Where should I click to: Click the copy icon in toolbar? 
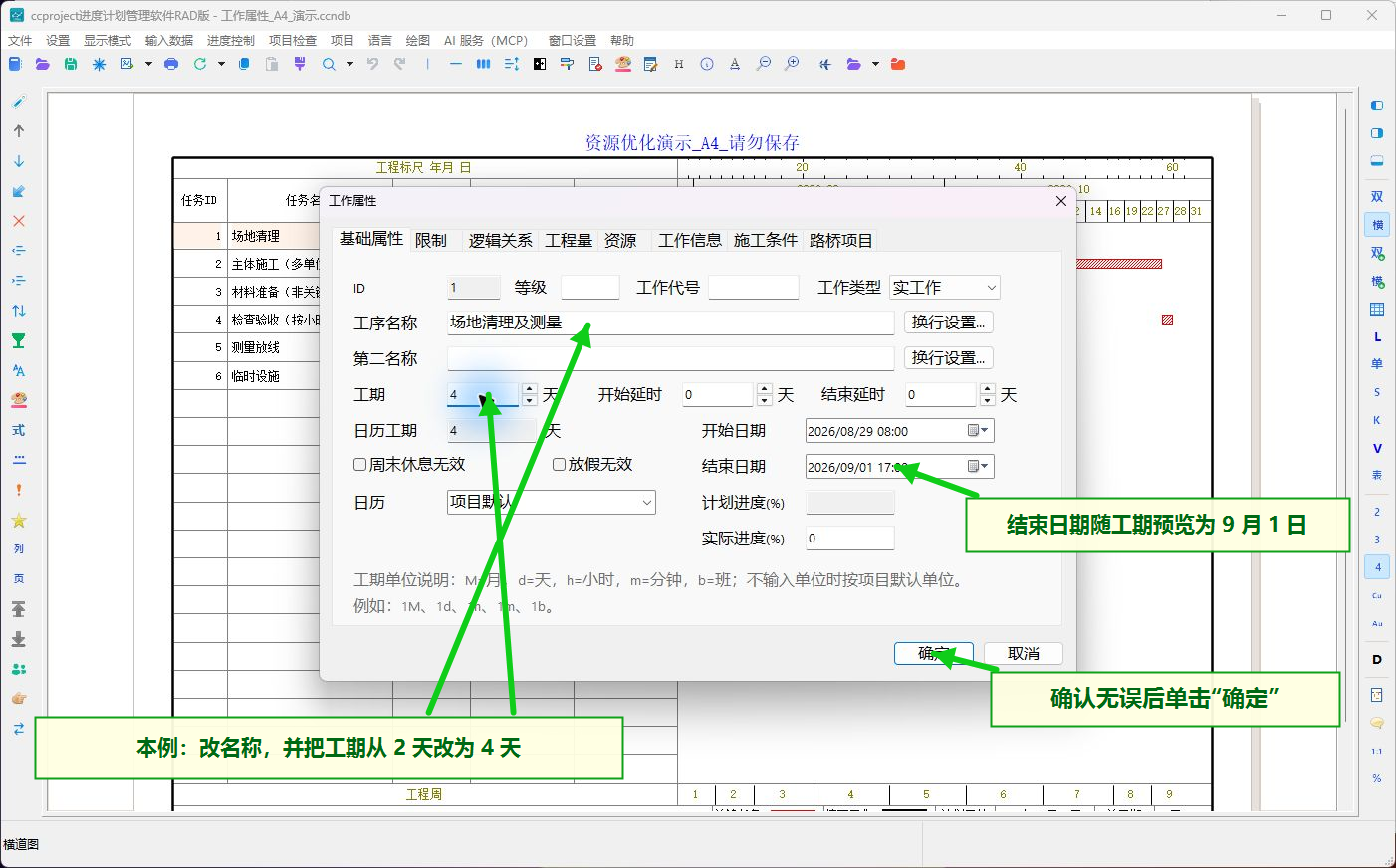pyautogui.click(x=244, y=64)
